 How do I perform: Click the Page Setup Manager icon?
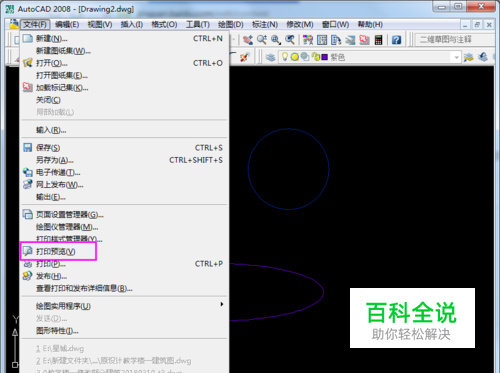point(27,214)
